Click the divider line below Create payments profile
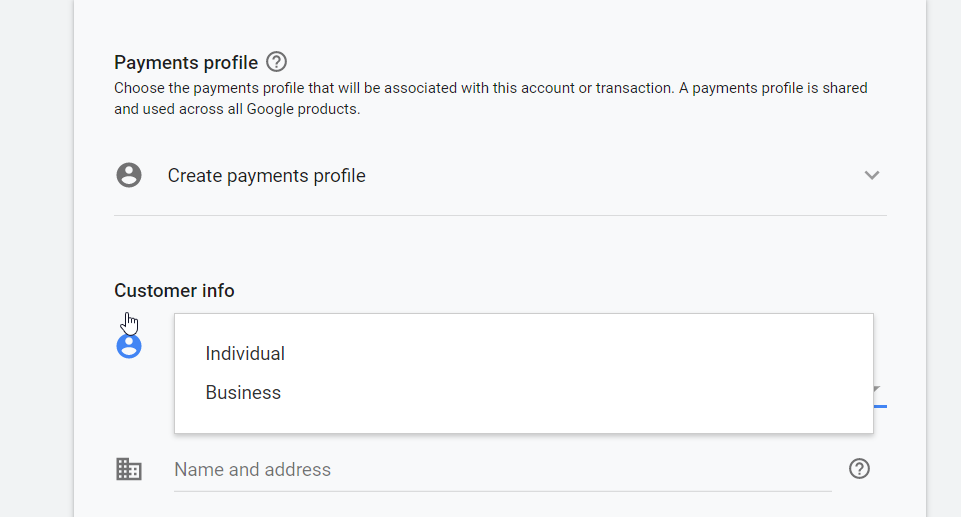The width and height of the screenshot is (961, 517). [x=500, y=215]
